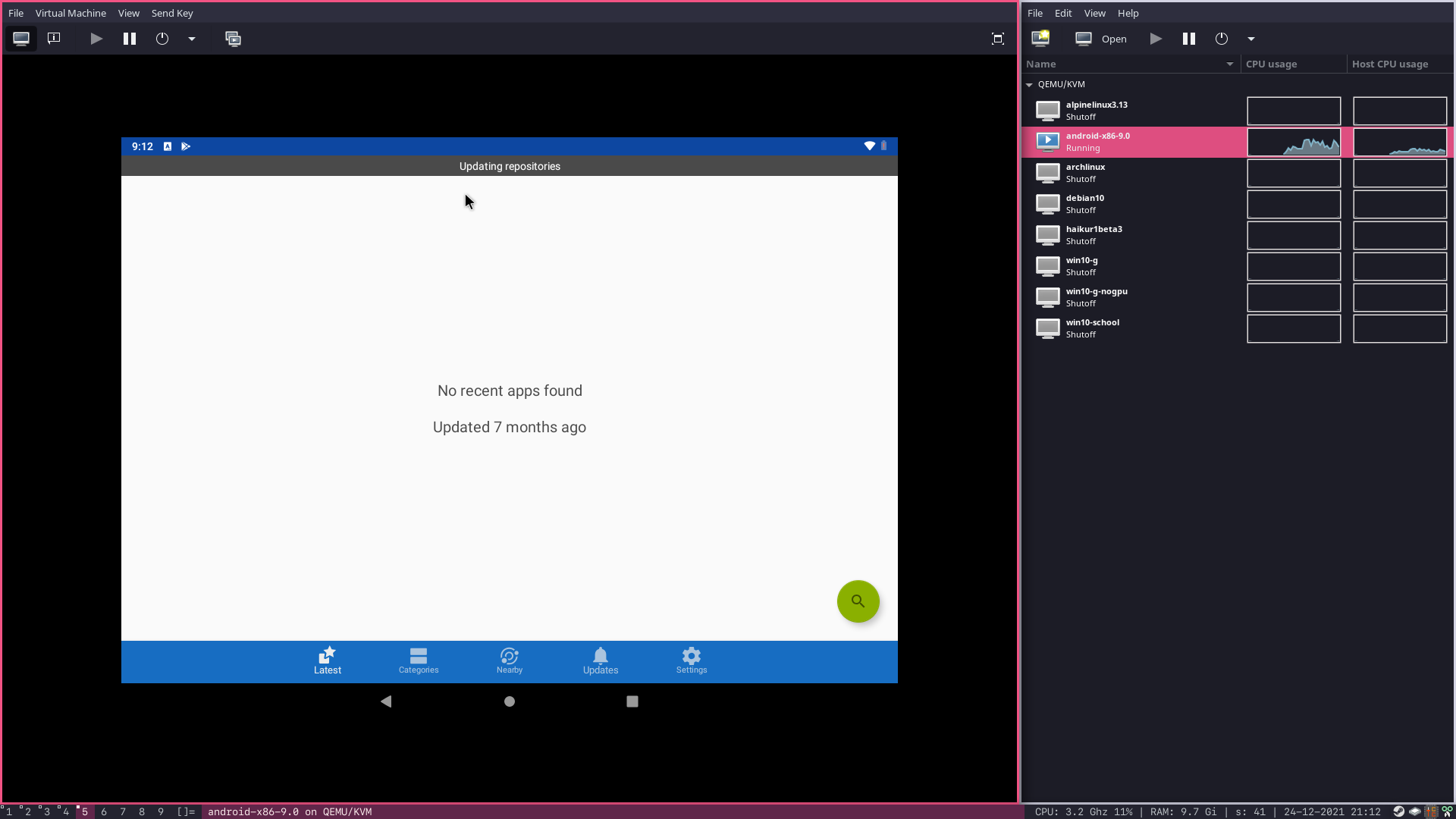Open the Updates tab in F-Droid
The width and height of the screenshot is (1456, 819).
601,661
